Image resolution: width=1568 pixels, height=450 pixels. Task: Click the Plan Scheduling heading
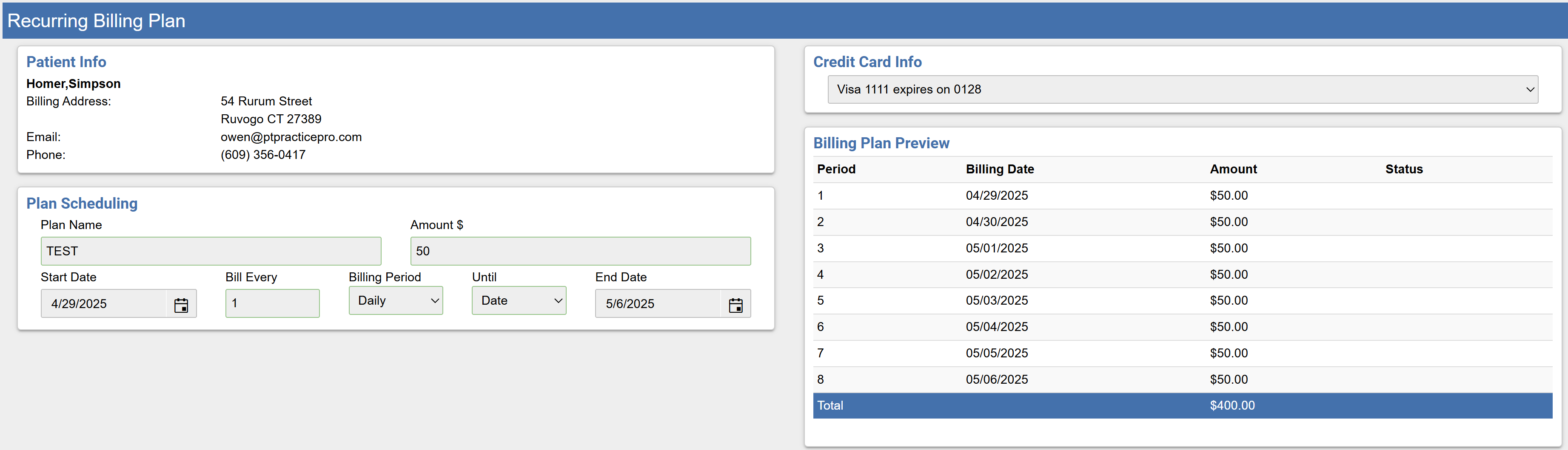pos(82,203)
